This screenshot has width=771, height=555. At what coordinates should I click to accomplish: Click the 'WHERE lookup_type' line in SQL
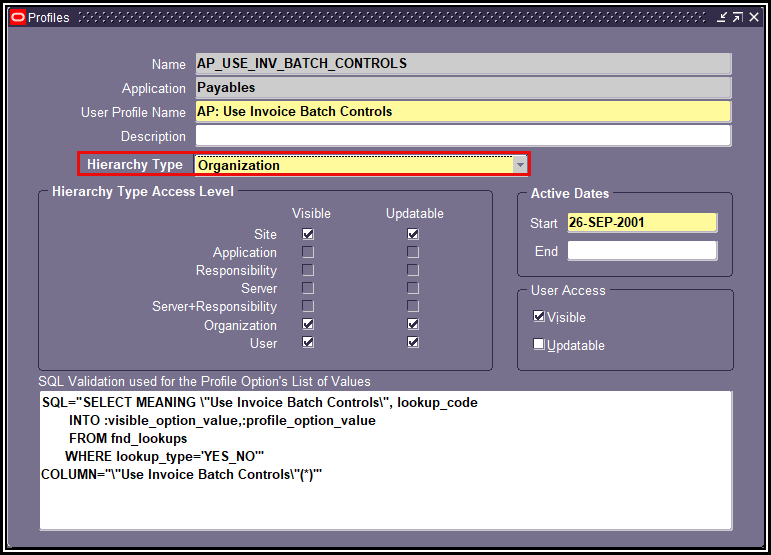coord(164,457)
